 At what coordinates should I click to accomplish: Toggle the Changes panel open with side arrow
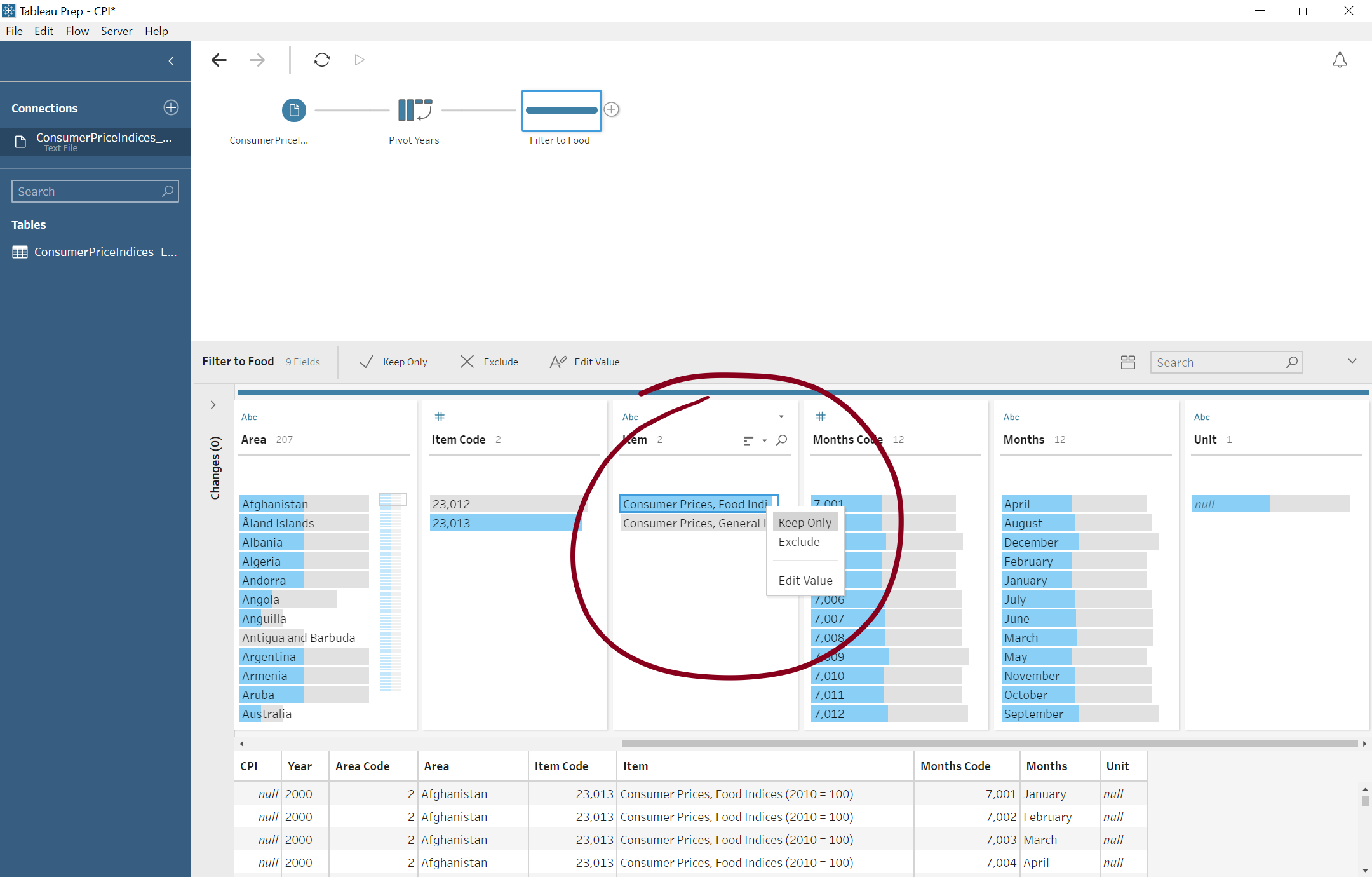(x=214, y=403)
